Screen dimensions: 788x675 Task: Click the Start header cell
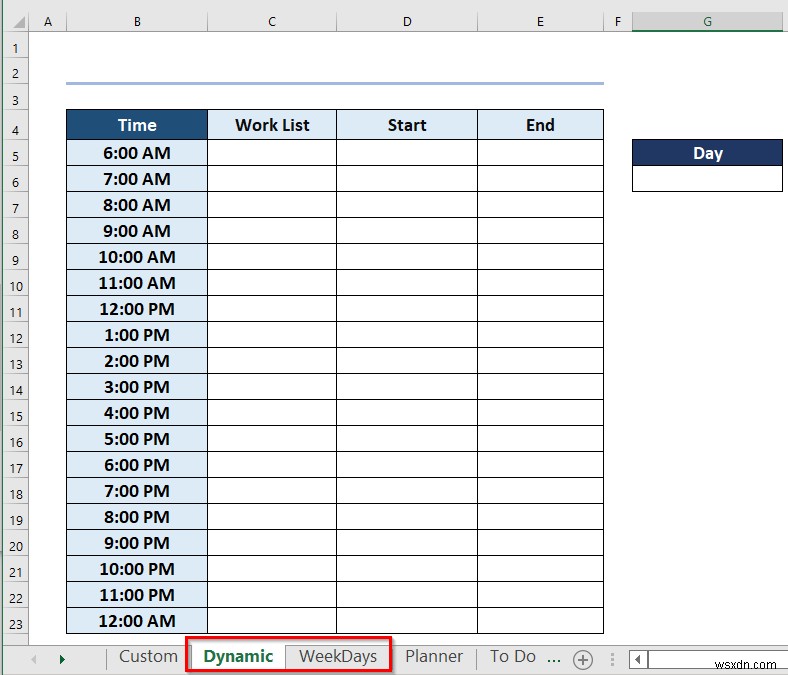pyautogui.click(x=407, y=125)
